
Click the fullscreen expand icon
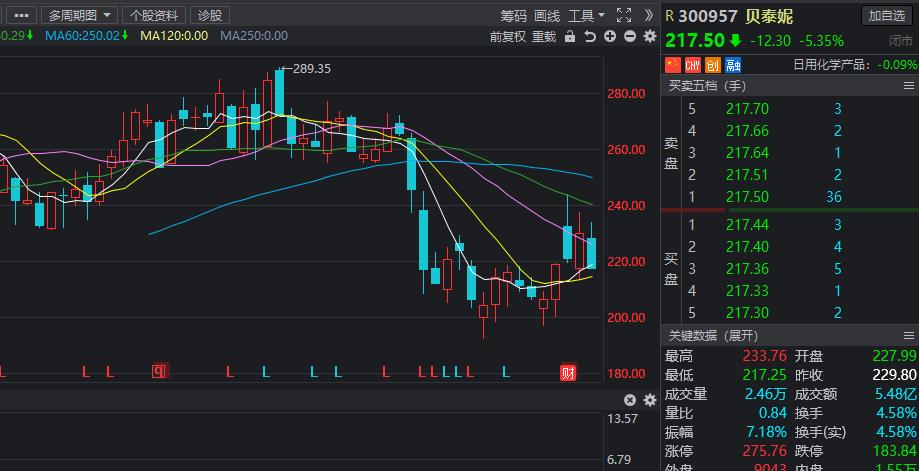pyautogui.click(x=624, y=15)
